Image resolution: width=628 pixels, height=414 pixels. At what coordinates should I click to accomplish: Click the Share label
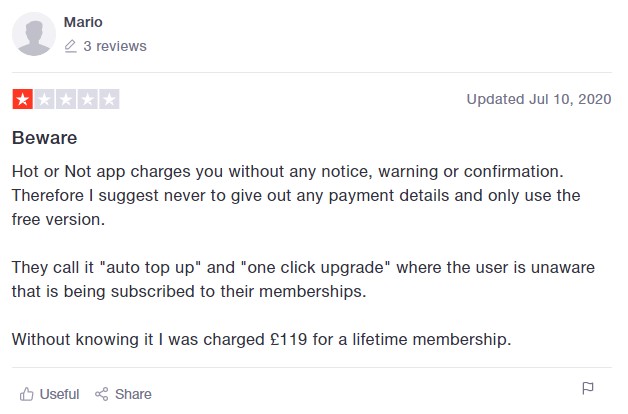(133, 394)
